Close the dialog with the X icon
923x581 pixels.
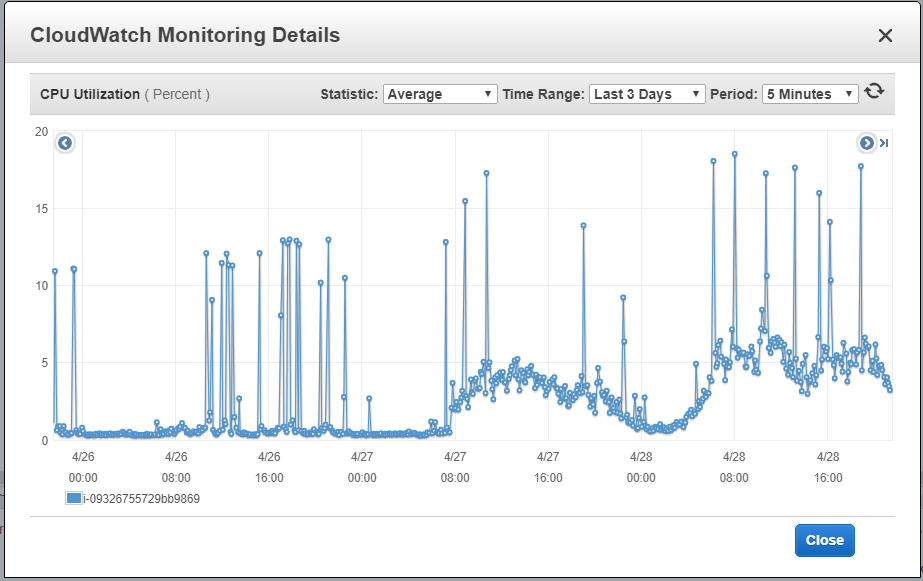coord(885,36)
